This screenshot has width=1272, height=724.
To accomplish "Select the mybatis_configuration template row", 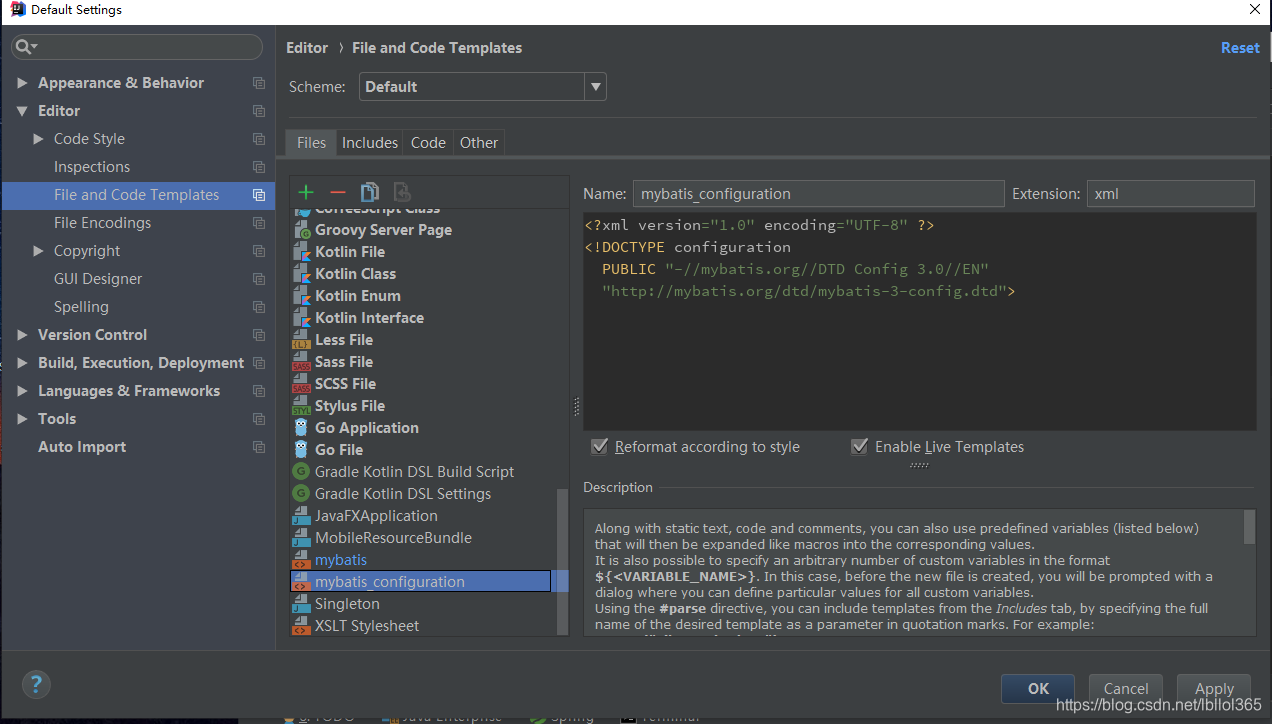I will 420,582.
